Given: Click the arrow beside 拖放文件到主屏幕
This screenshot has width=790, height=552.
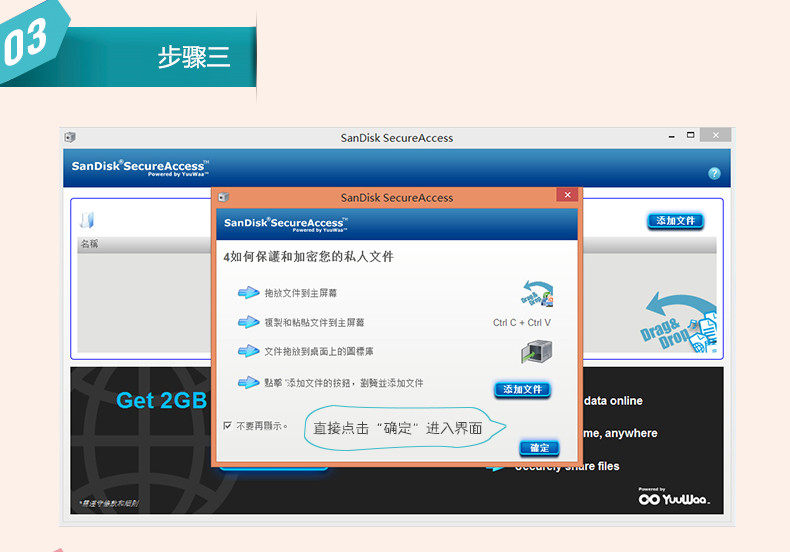Looking at the screenshot, I should coord(248,293).
